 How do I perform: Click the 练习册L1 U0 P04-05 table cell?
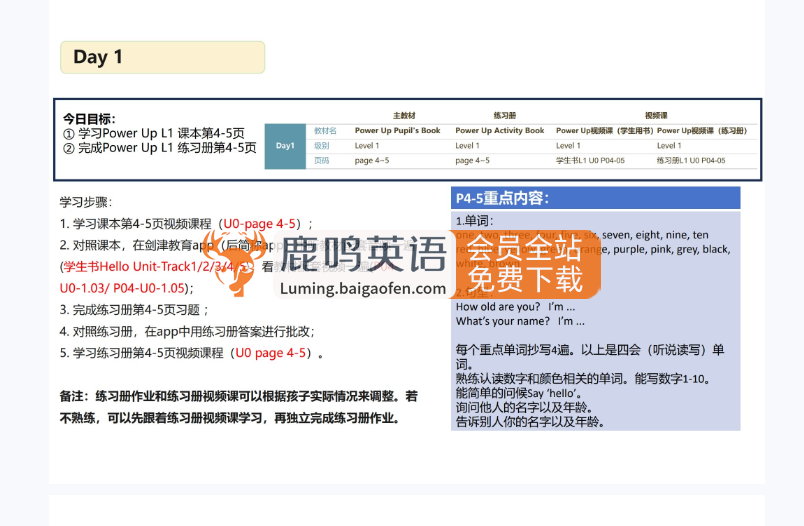pos(691,160)
